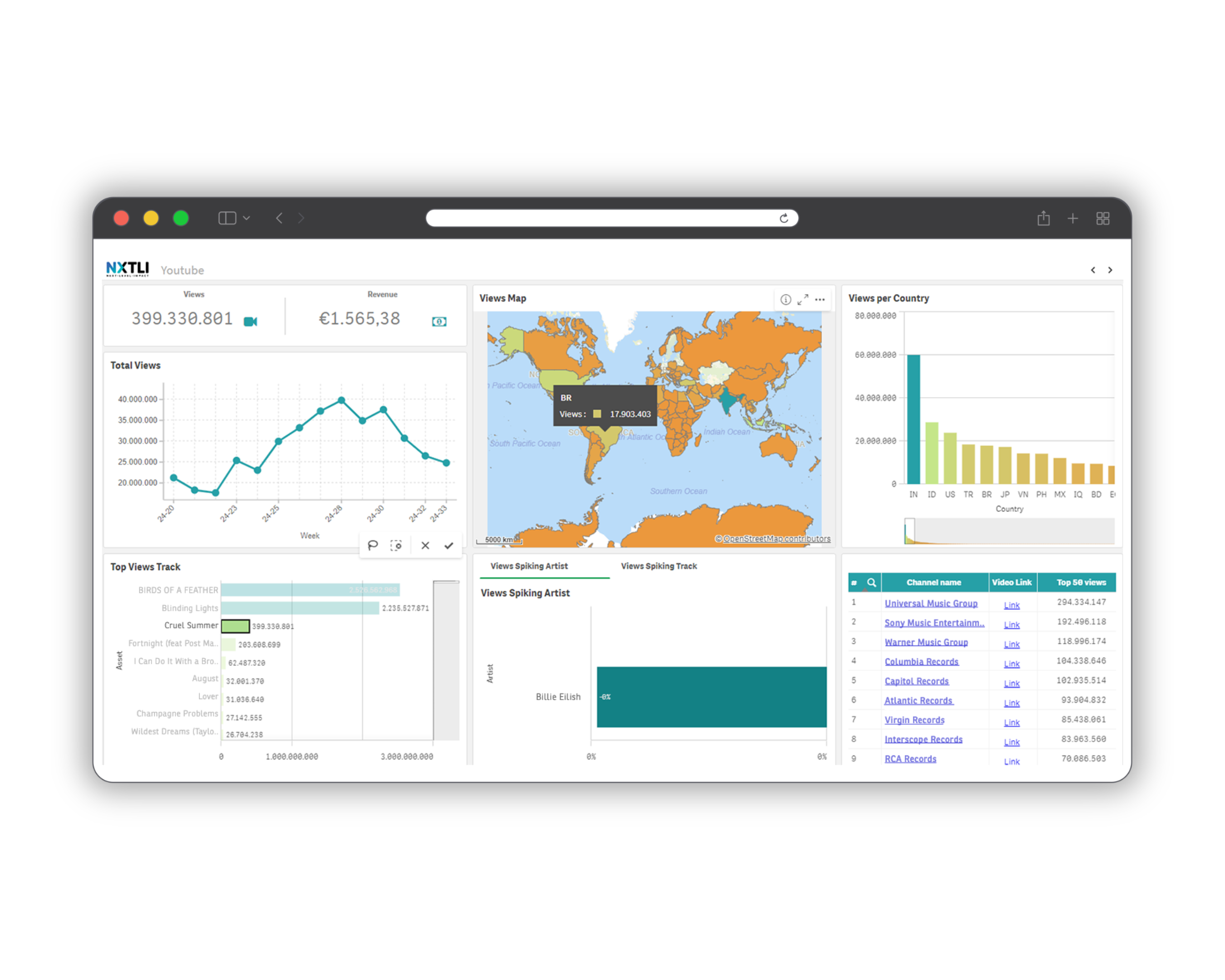
Task: Click the Video Link column header
Action: 1012,582
